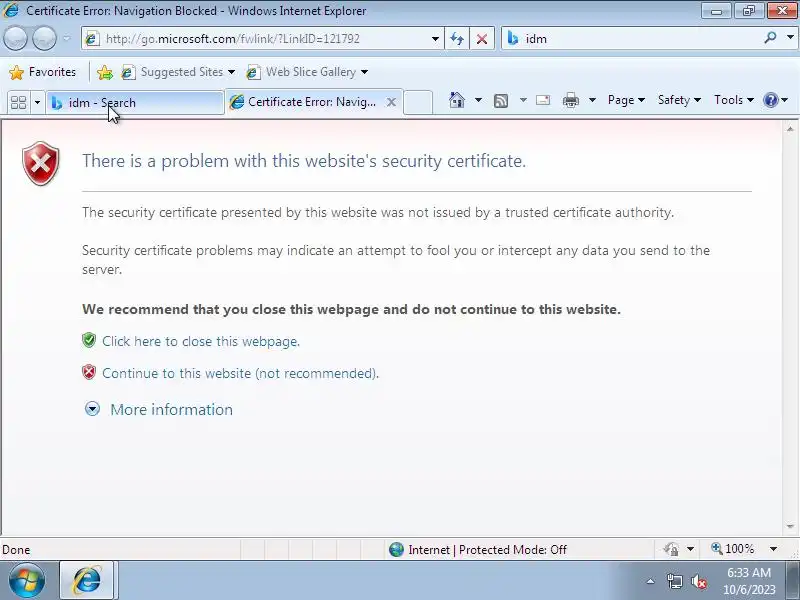Open the Favorites center
The width and height of the screenshot is (800, 600).
[42, 72]
